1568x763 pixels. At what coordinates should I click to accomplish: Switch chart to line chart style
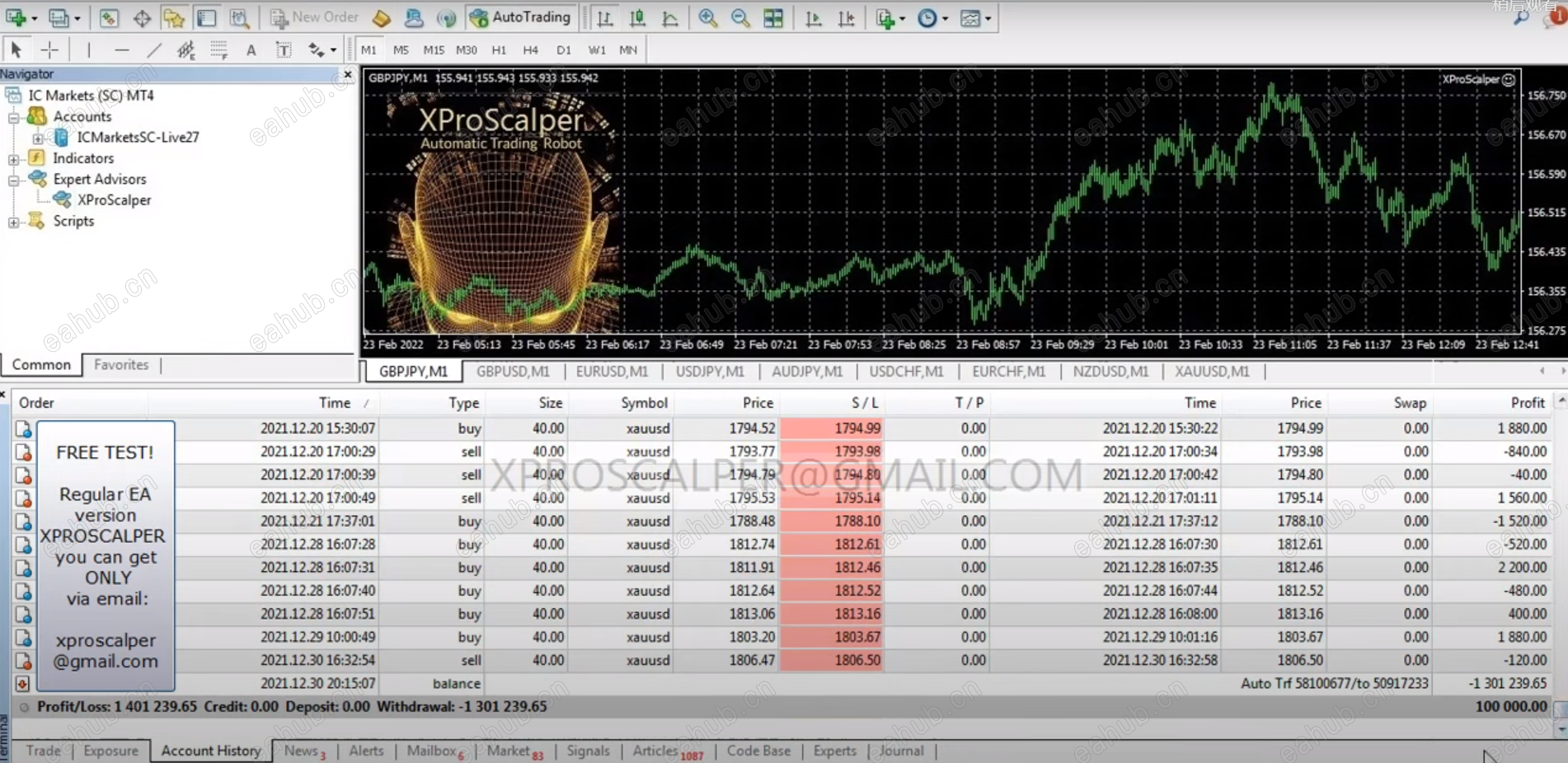tap(670, 17)
